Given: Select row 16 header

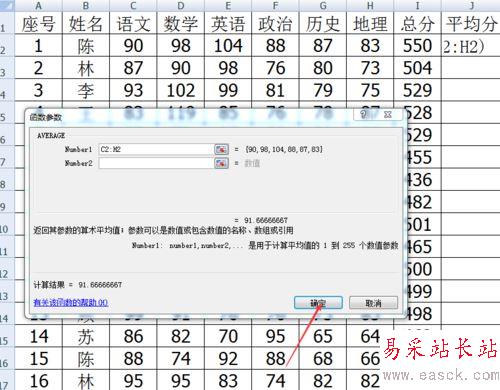Looking at the screenshot, I should click(x=7, y=358).
